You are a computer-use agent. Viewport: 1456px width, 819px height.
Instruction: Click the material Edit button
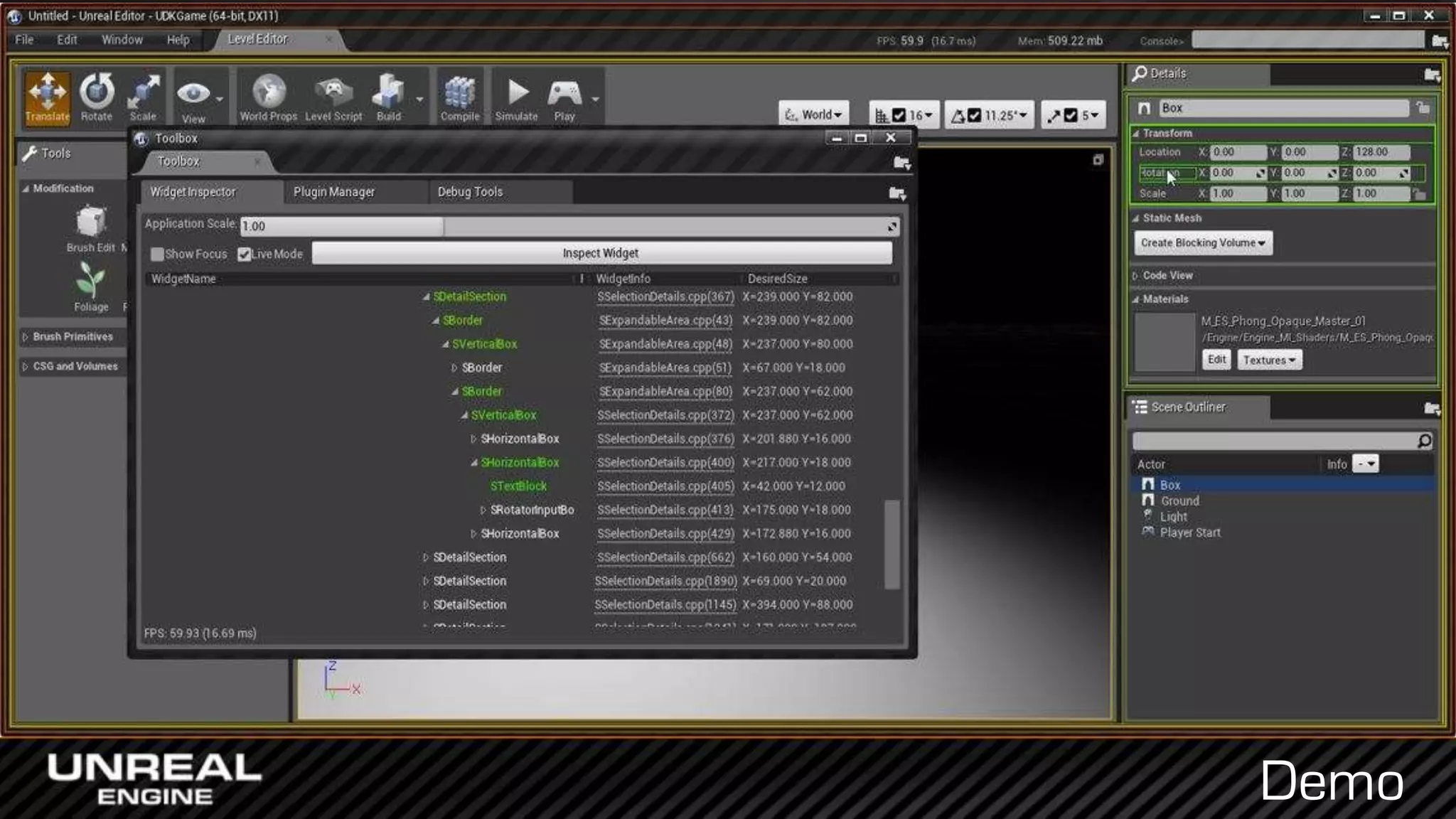(1216, 360)
